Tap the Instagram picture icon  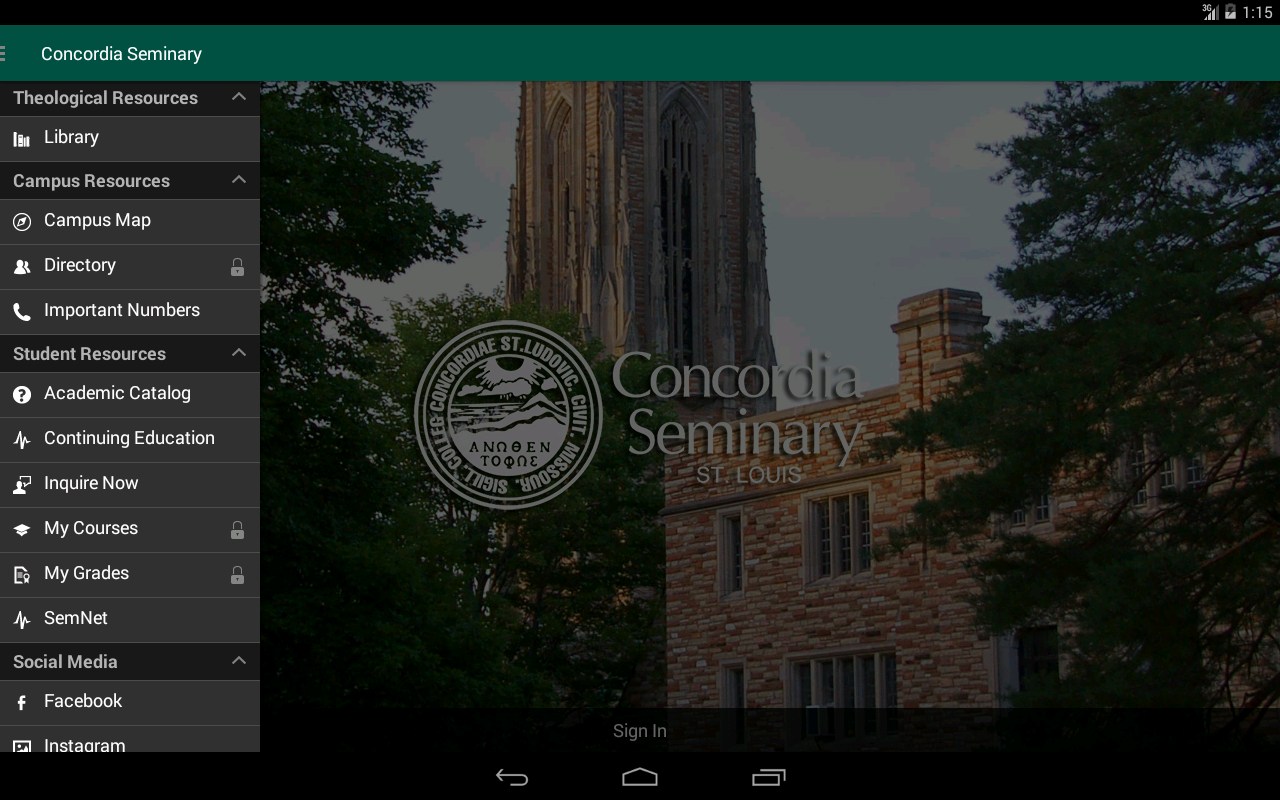(x=22, y=746)
